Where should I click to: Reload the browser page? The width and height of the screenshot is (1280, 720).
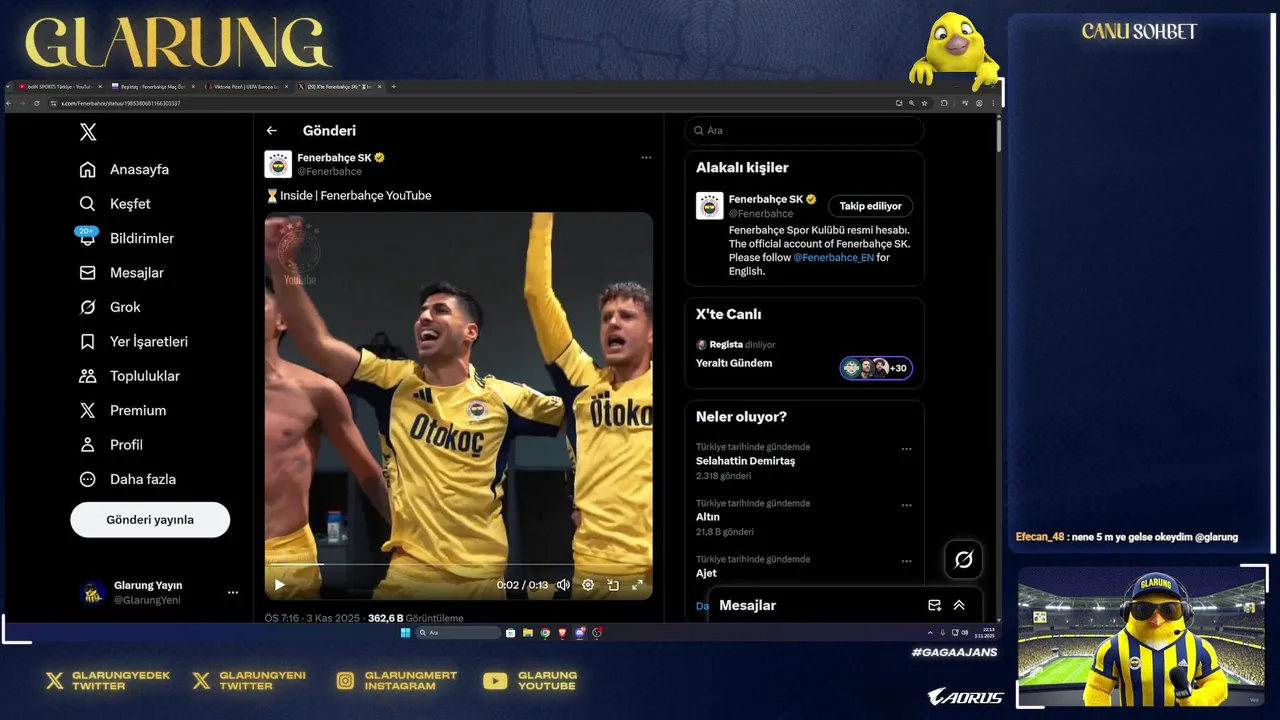tap(37, 103)
